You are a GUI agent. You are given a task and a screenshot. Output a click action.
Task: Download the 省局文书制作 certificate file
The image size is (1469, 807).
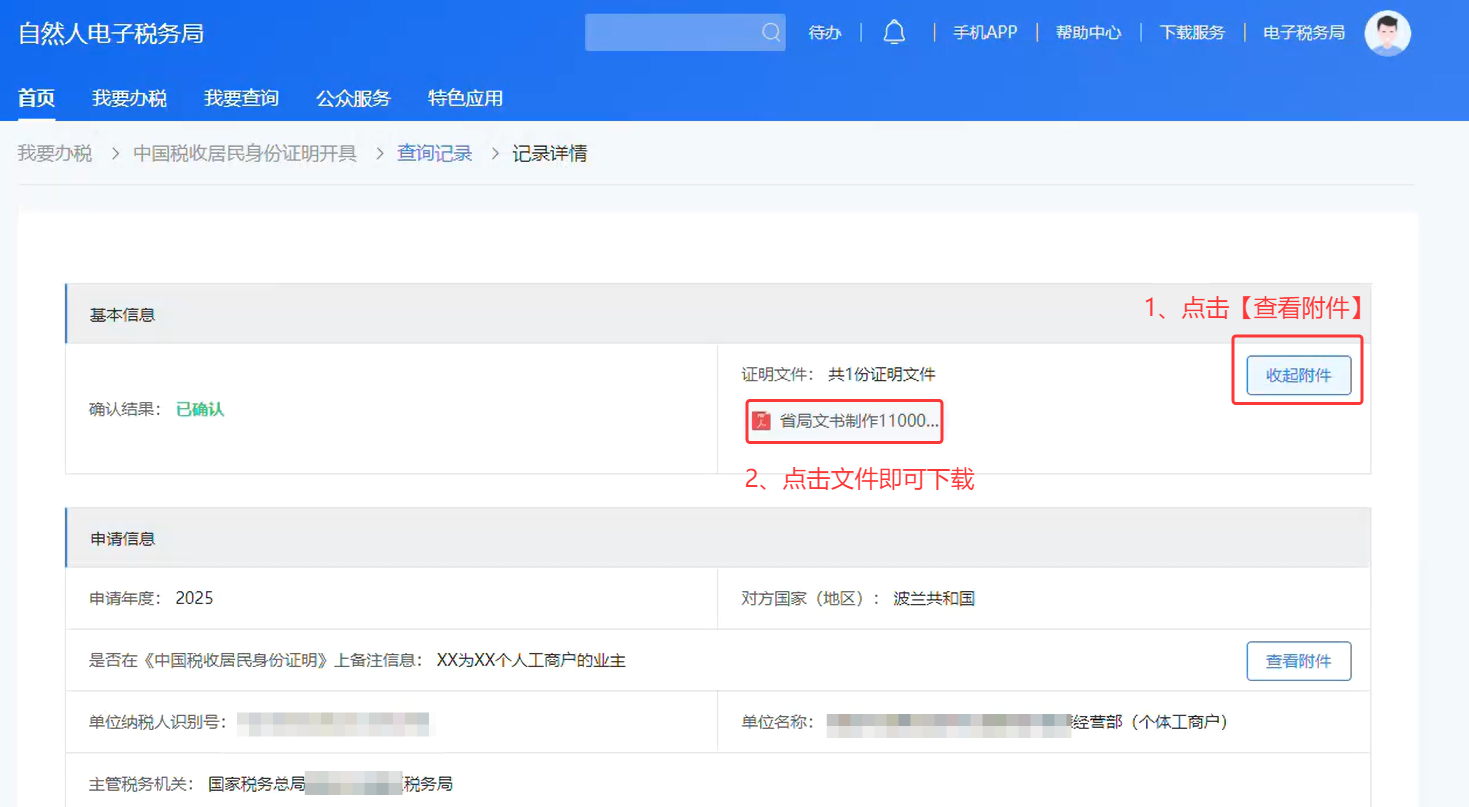[x=858, y=421]
